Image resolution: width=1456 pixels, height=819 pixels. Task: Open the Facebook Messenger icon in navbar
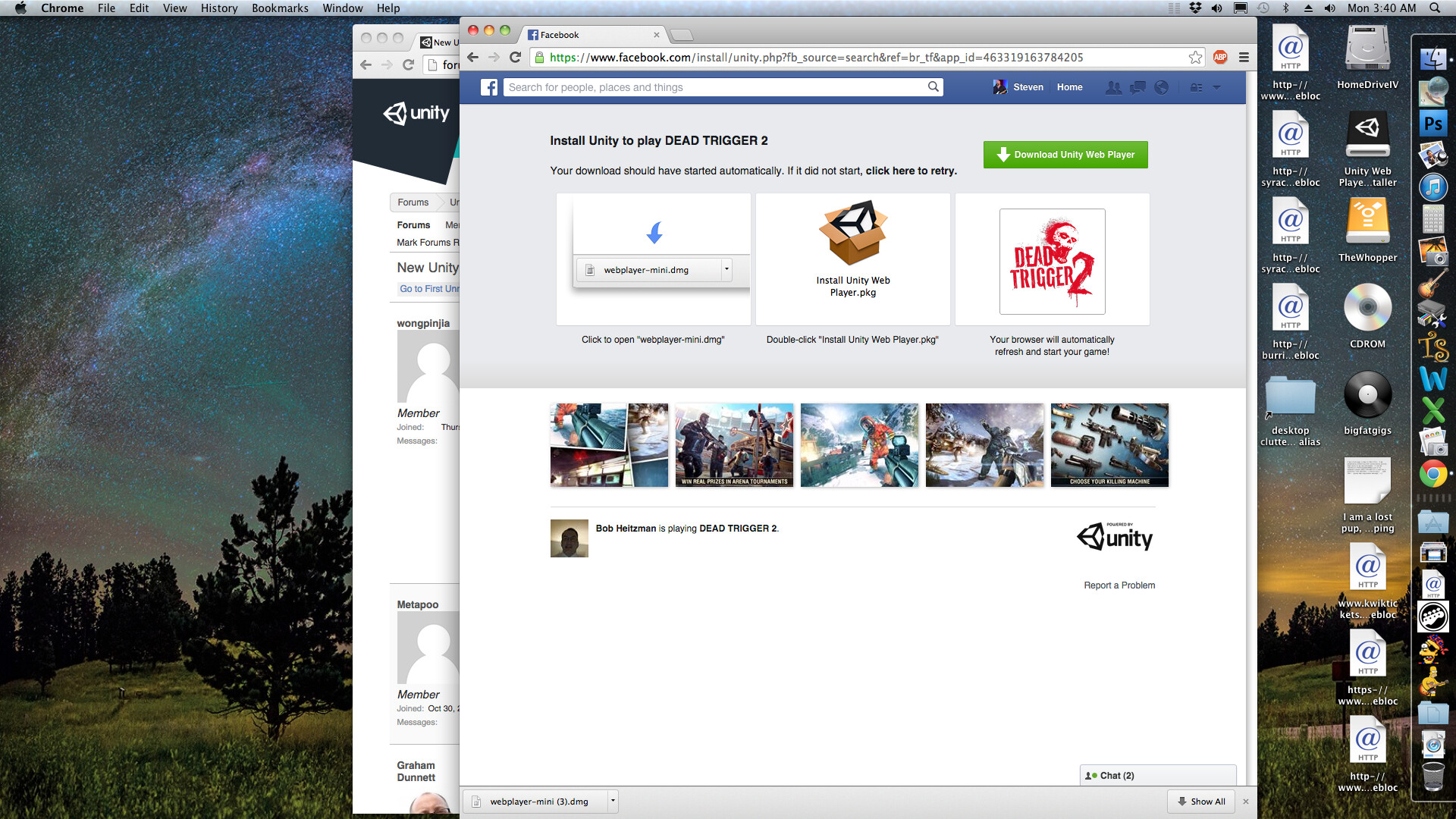click(1137, 87)
